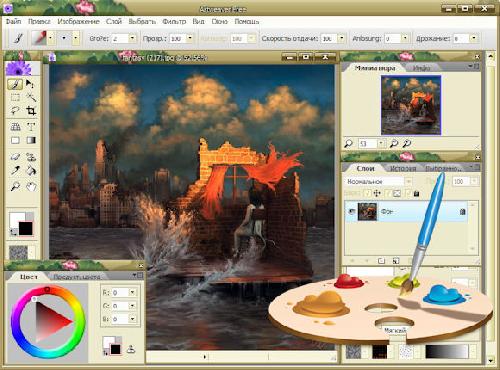Pick the Paint Bucket tool
The image size is (500, 370).
31,171
